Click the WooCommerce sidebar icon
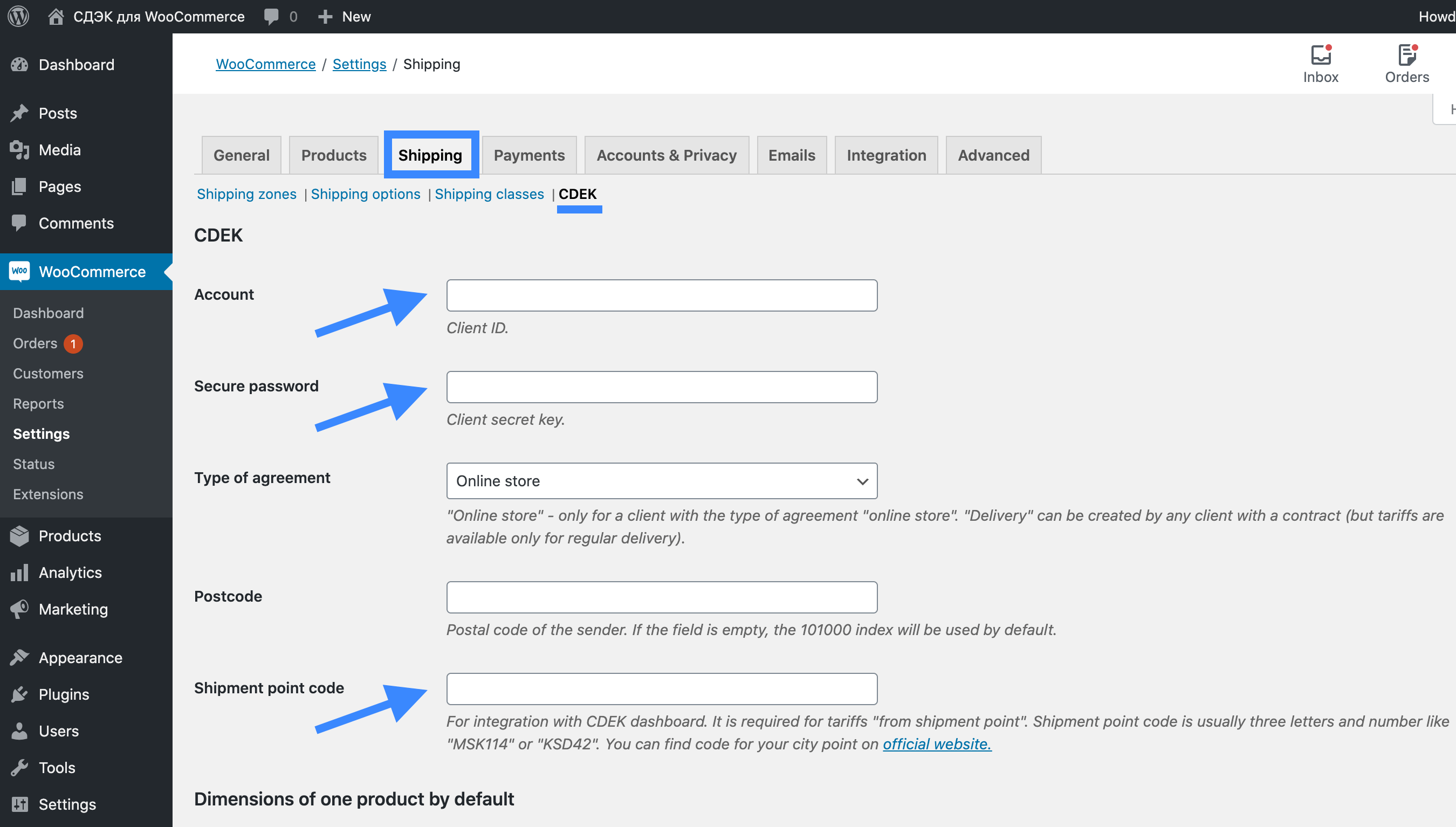 [20, 271]
